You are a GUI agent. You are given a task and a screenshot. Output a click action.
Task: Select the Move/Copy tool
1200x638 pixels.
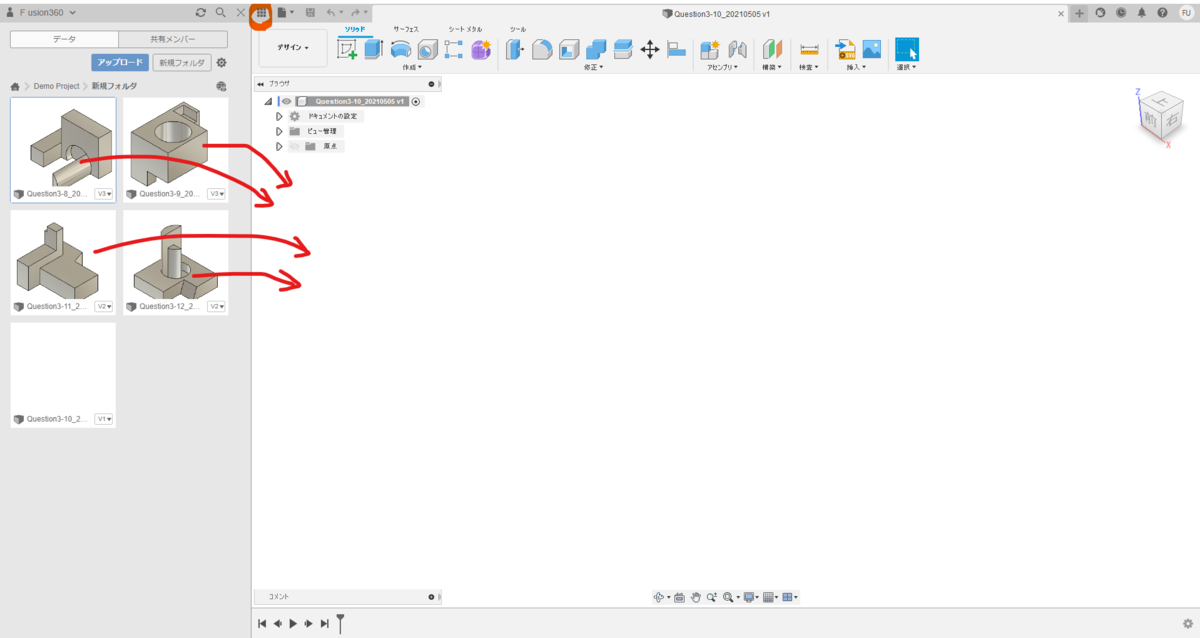coord(649,48)
